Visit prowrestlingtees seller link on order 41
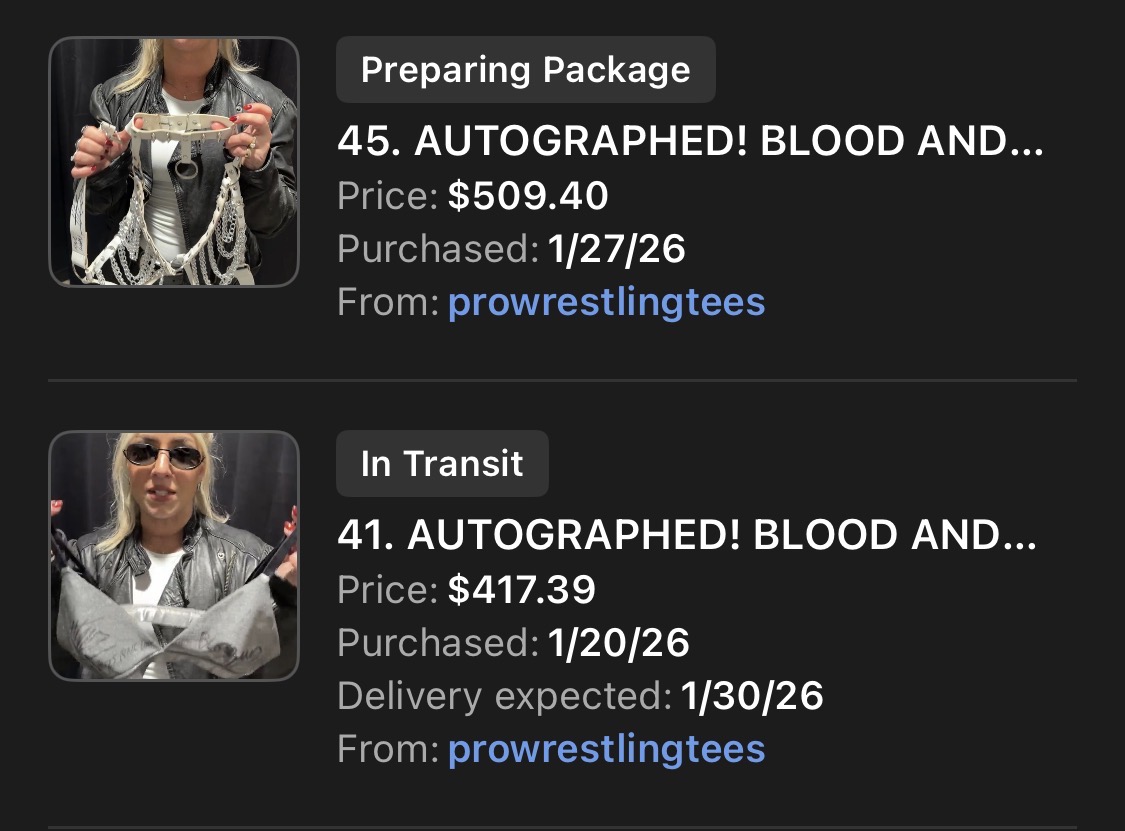1125x831 pixels. tap(606, 749)
